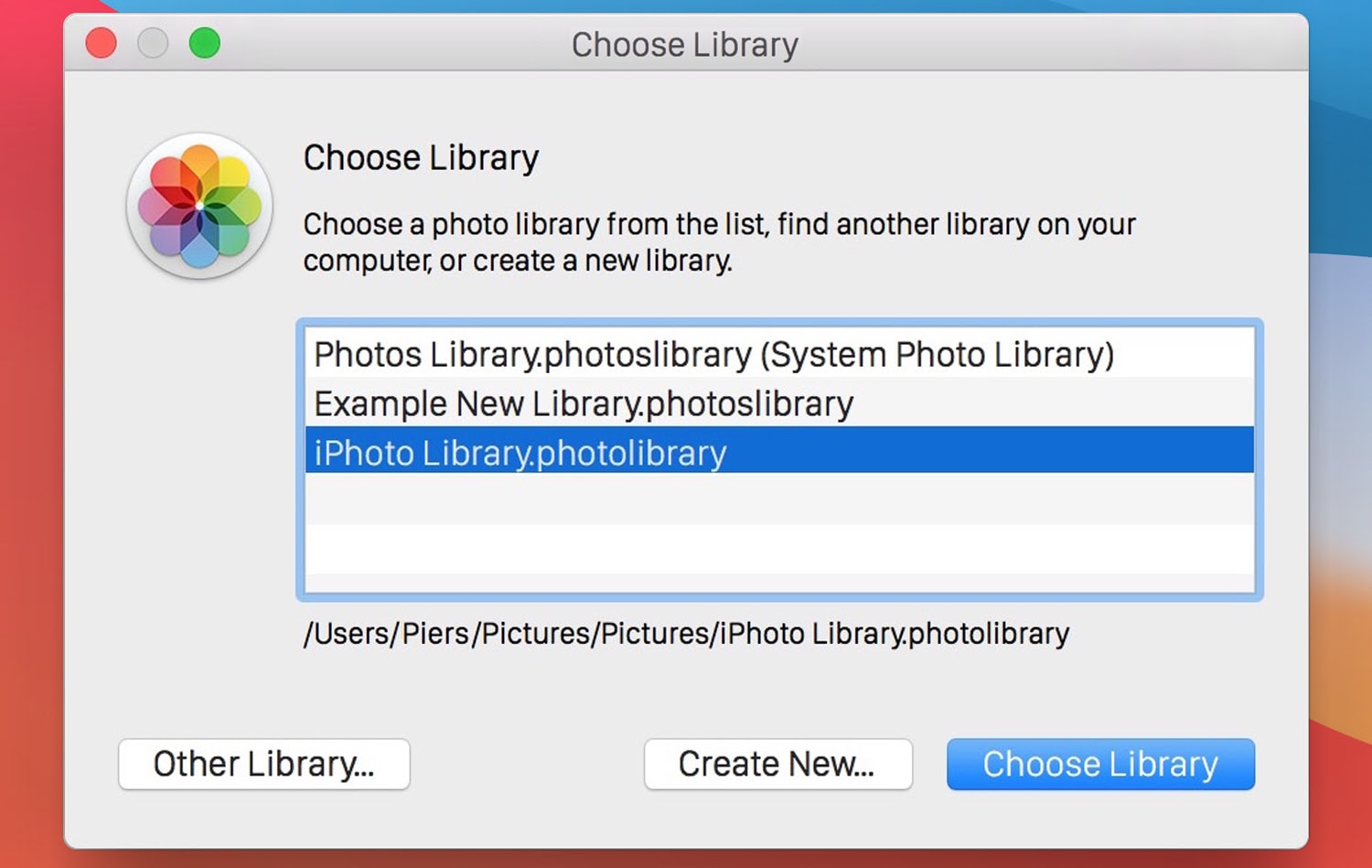Click the red close window button
1372x868 pixels.
coord(101,42)
